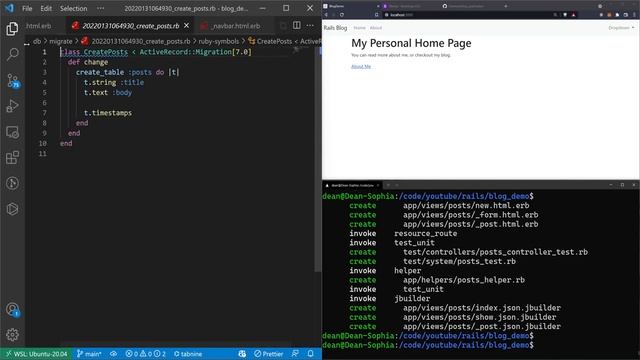Open the Dropdown menu in the navbar
The image size is (640, 360).
coord(621,28)
